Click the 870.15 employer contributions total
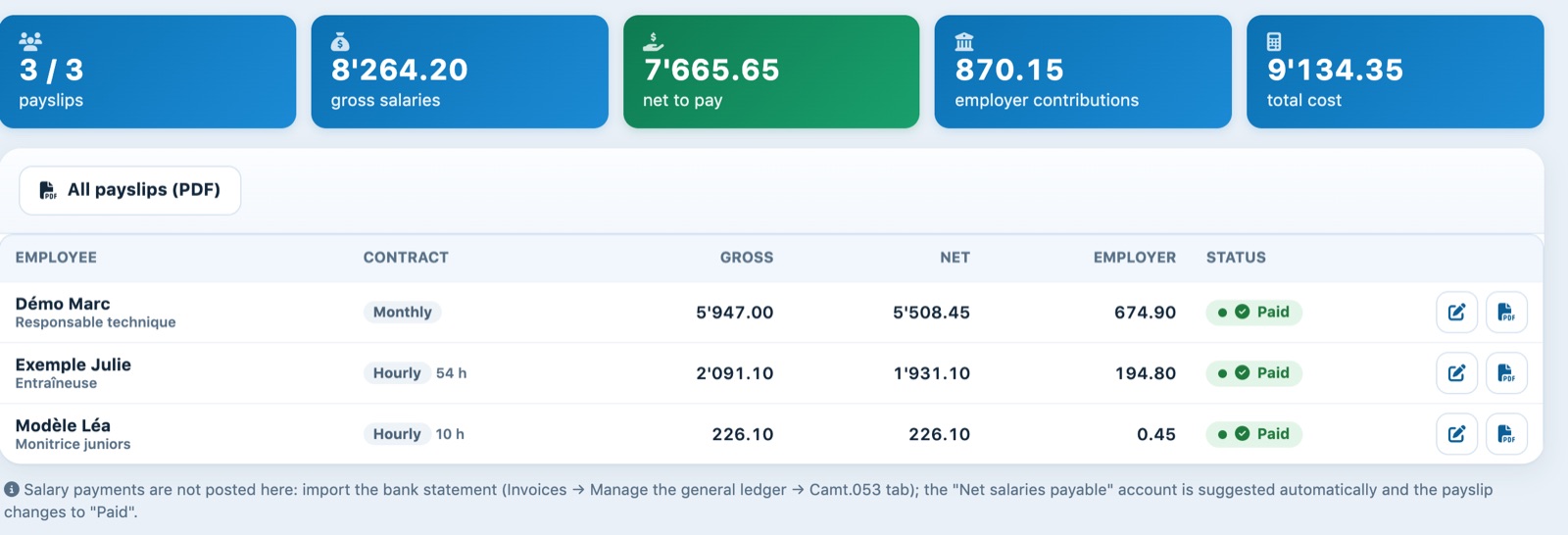1568x535 pixels. click(1009, 70)
